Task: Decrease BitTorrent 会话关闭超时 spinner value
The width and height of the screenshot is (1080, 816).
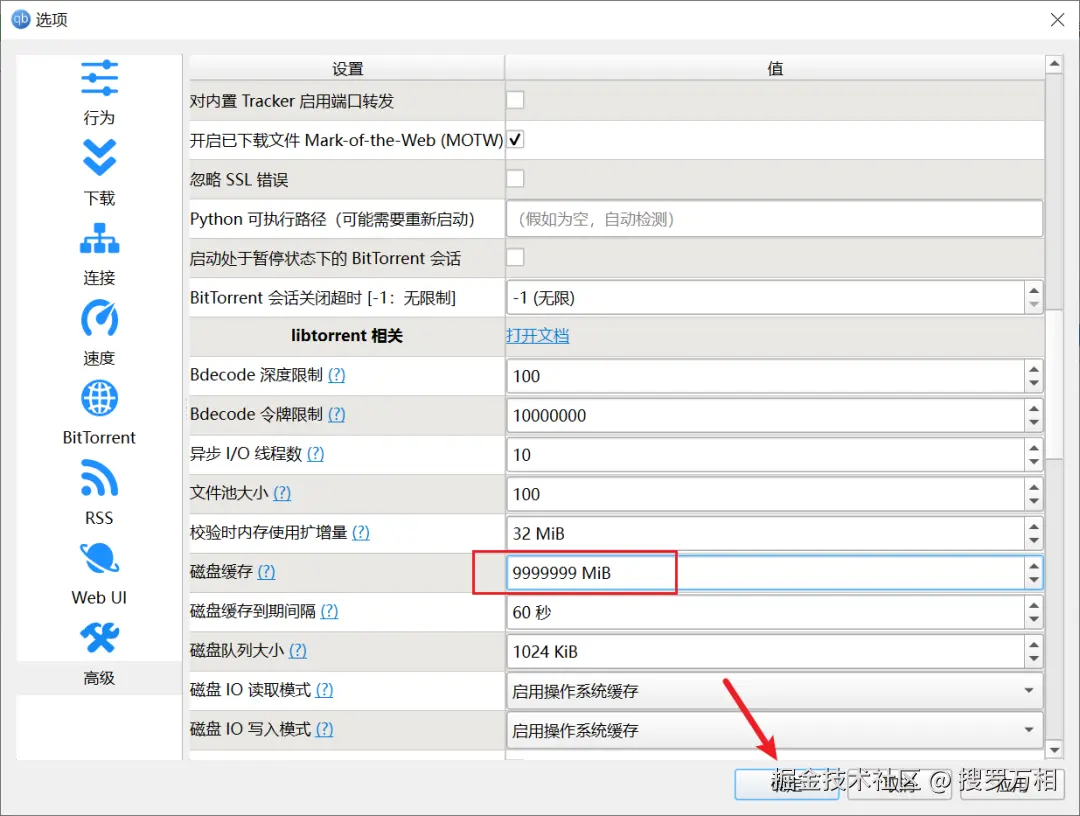Action: point(1034,305)
